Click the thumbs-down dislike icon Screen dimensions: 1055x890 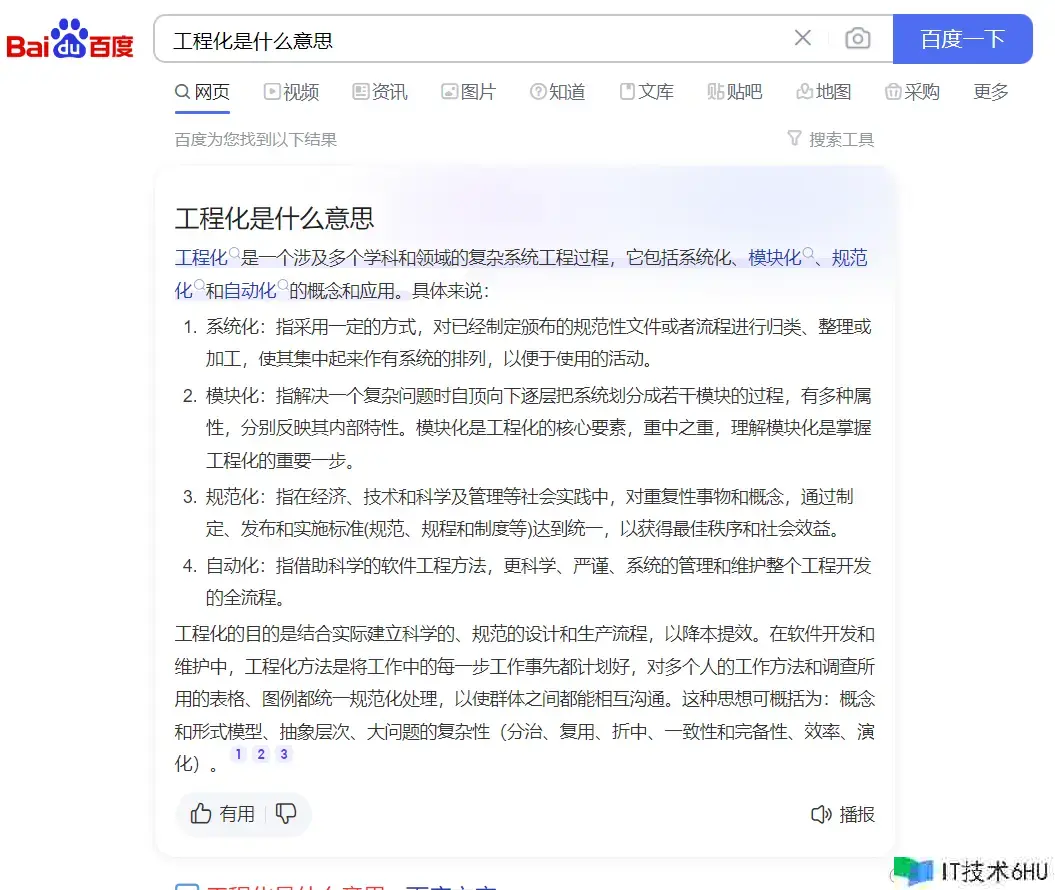pos(286,814)
